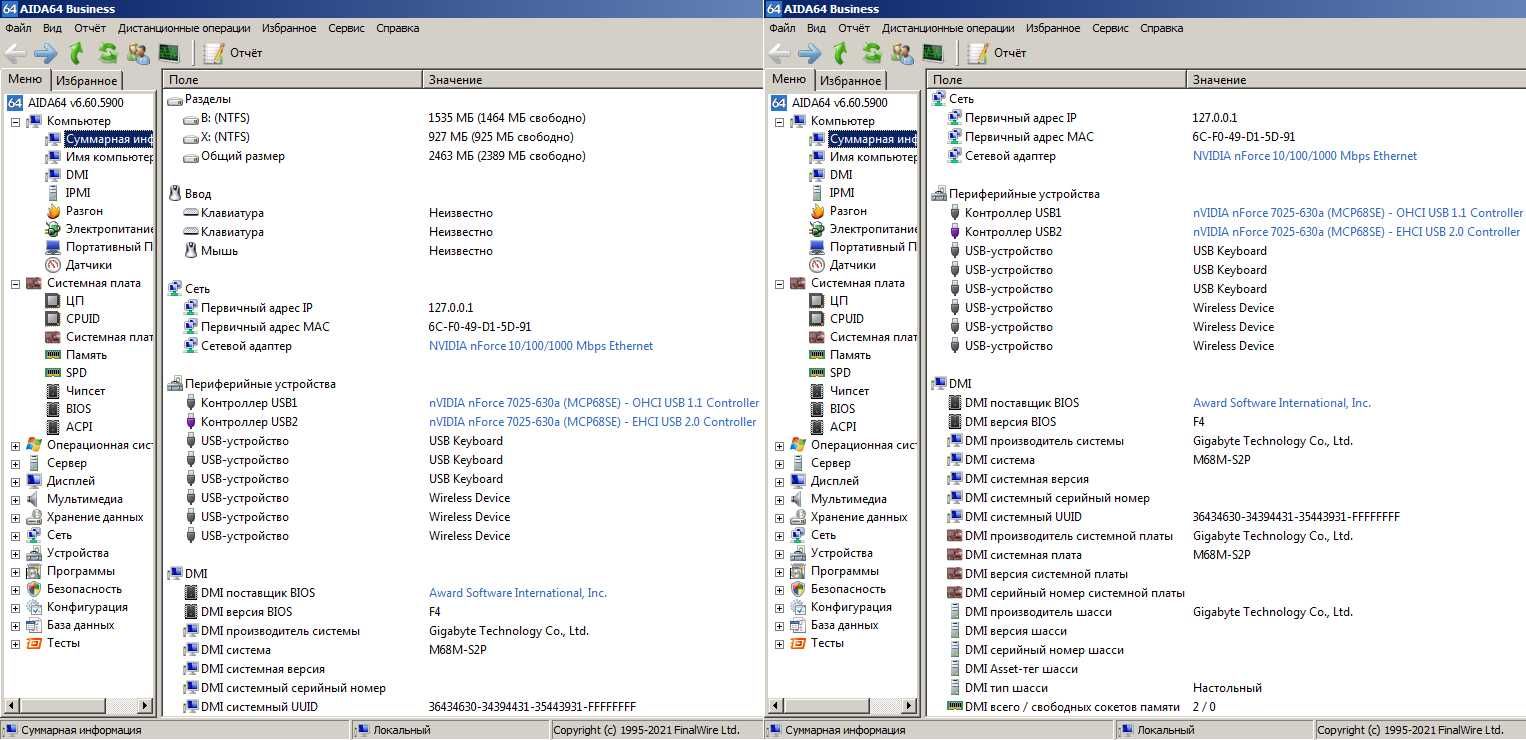Select the BIOS icon in right window tree

tap(818, 409)
